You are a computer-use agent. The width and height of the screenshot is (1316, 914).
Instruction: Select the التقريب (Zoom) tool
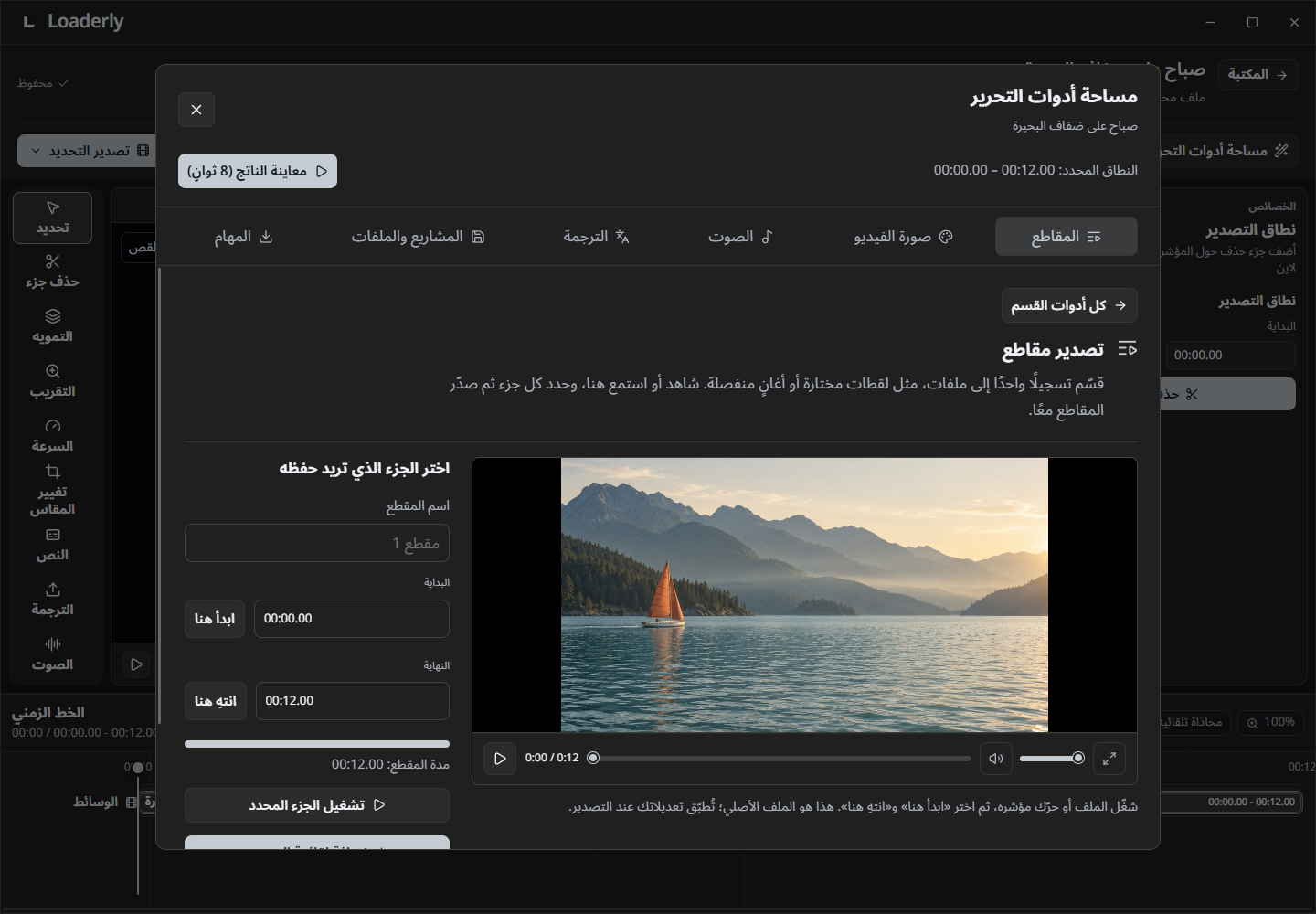click(x=52, y=381)
